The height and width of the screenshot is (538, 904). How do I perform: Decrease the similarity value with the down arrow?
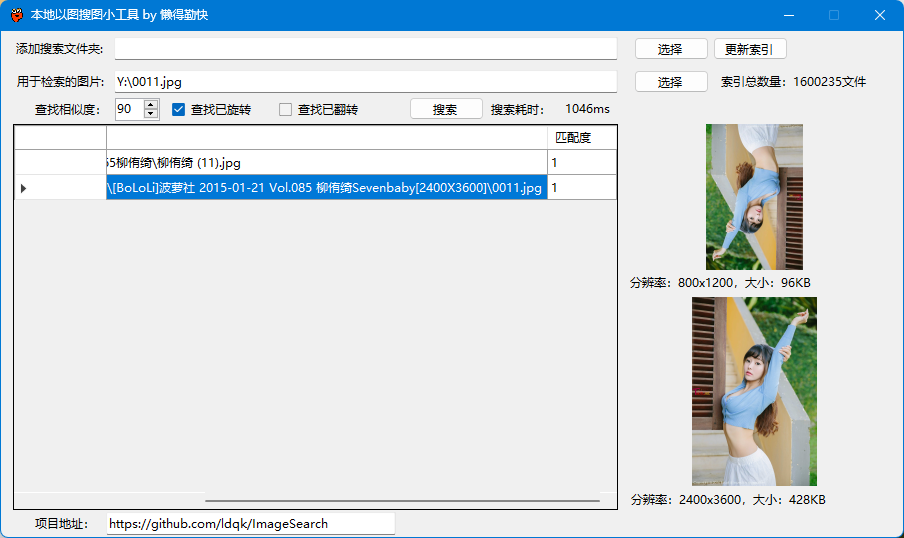[x=151, y=114]
